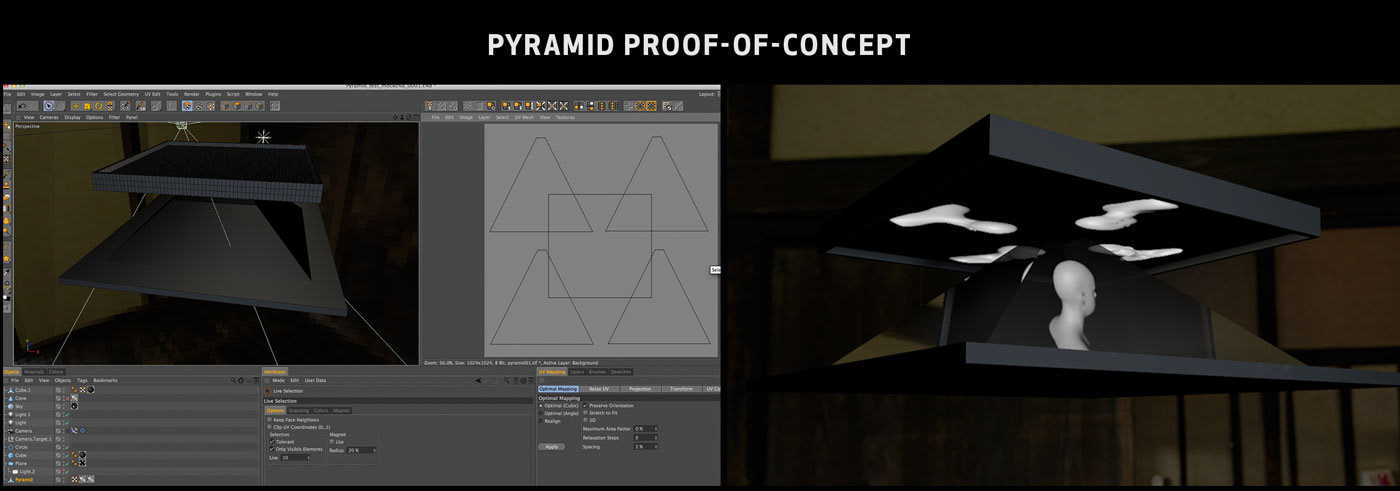This screenshot has width=1400, height=491.
Task: Toggle visibility dots for Cone object
Action: click(x=63, y=398)
